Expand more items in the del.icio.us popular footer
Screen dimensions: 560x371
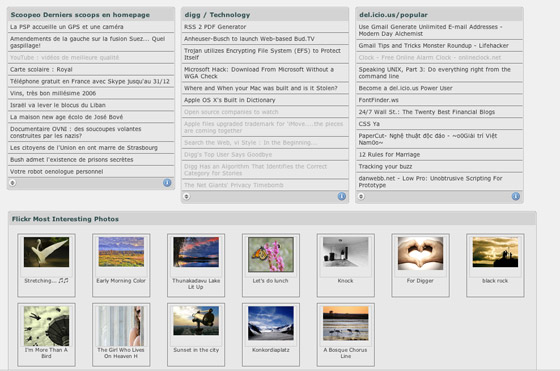click(x=361, y=196)
